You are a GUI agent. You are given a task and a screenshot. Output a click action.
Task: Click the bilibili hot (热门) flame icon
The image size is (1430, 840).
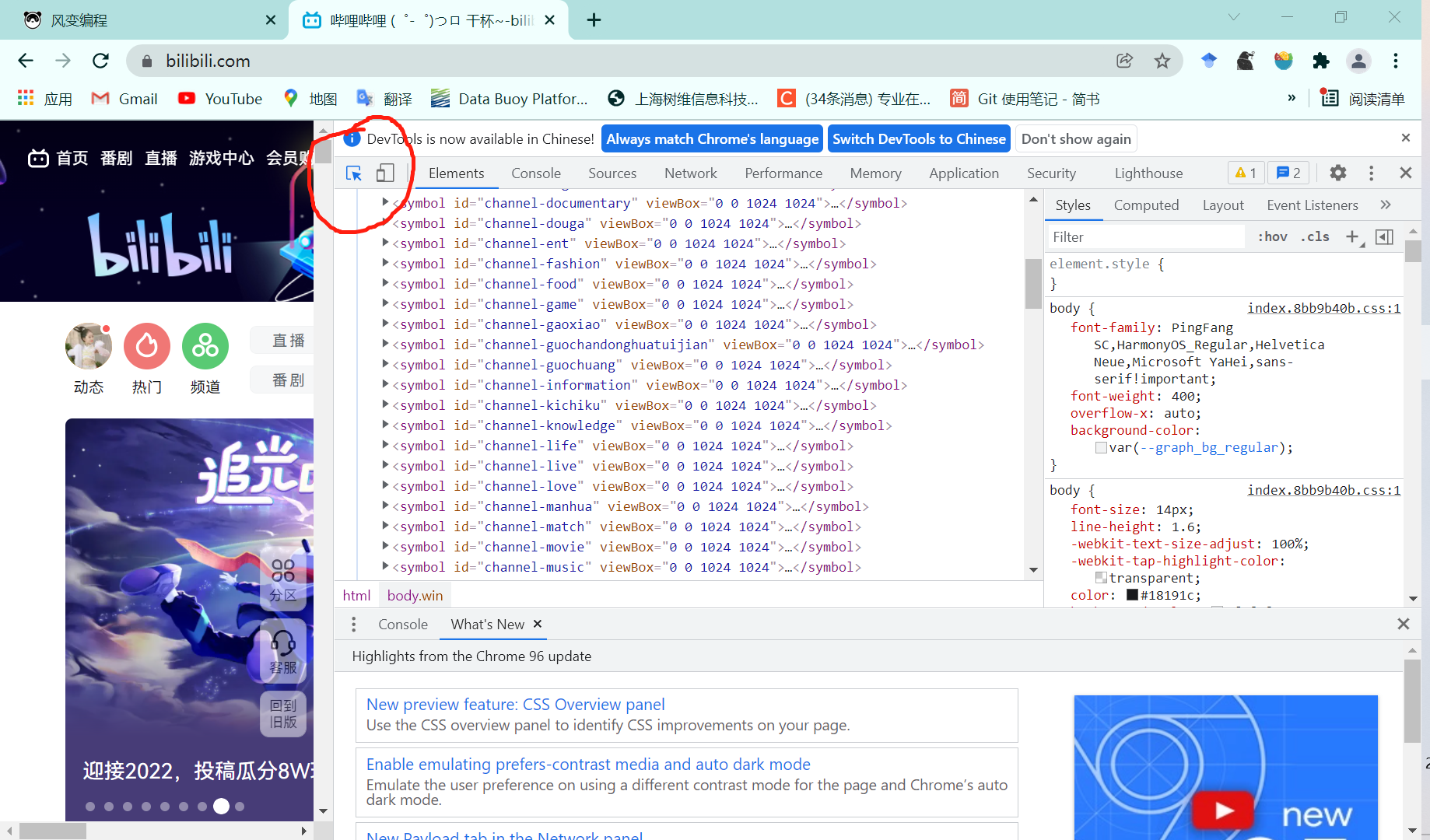147,346
